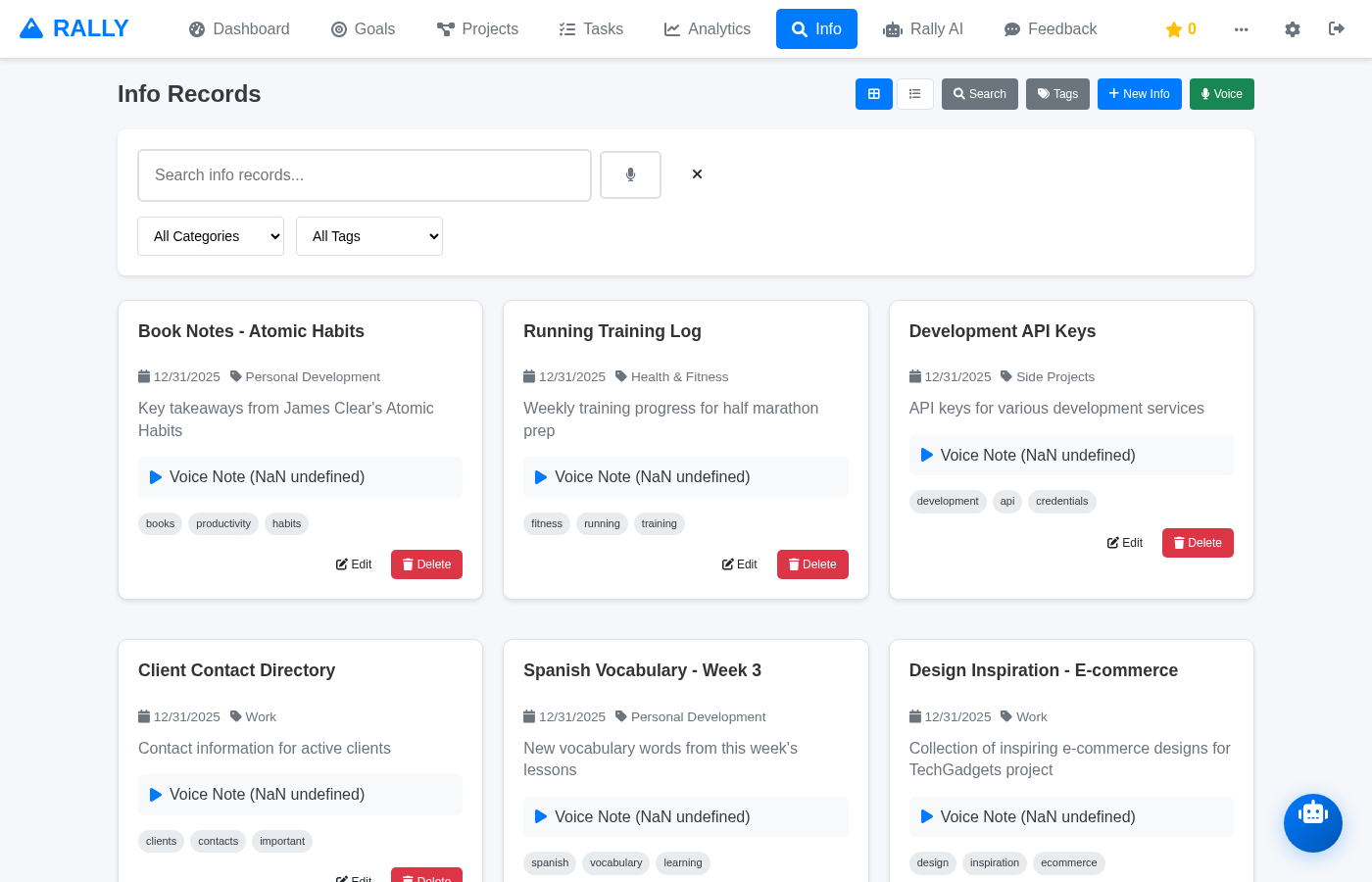Viewport: 1372px width, 882px height.
Task: Click the + New Info button
Action: click(1139, 93)
